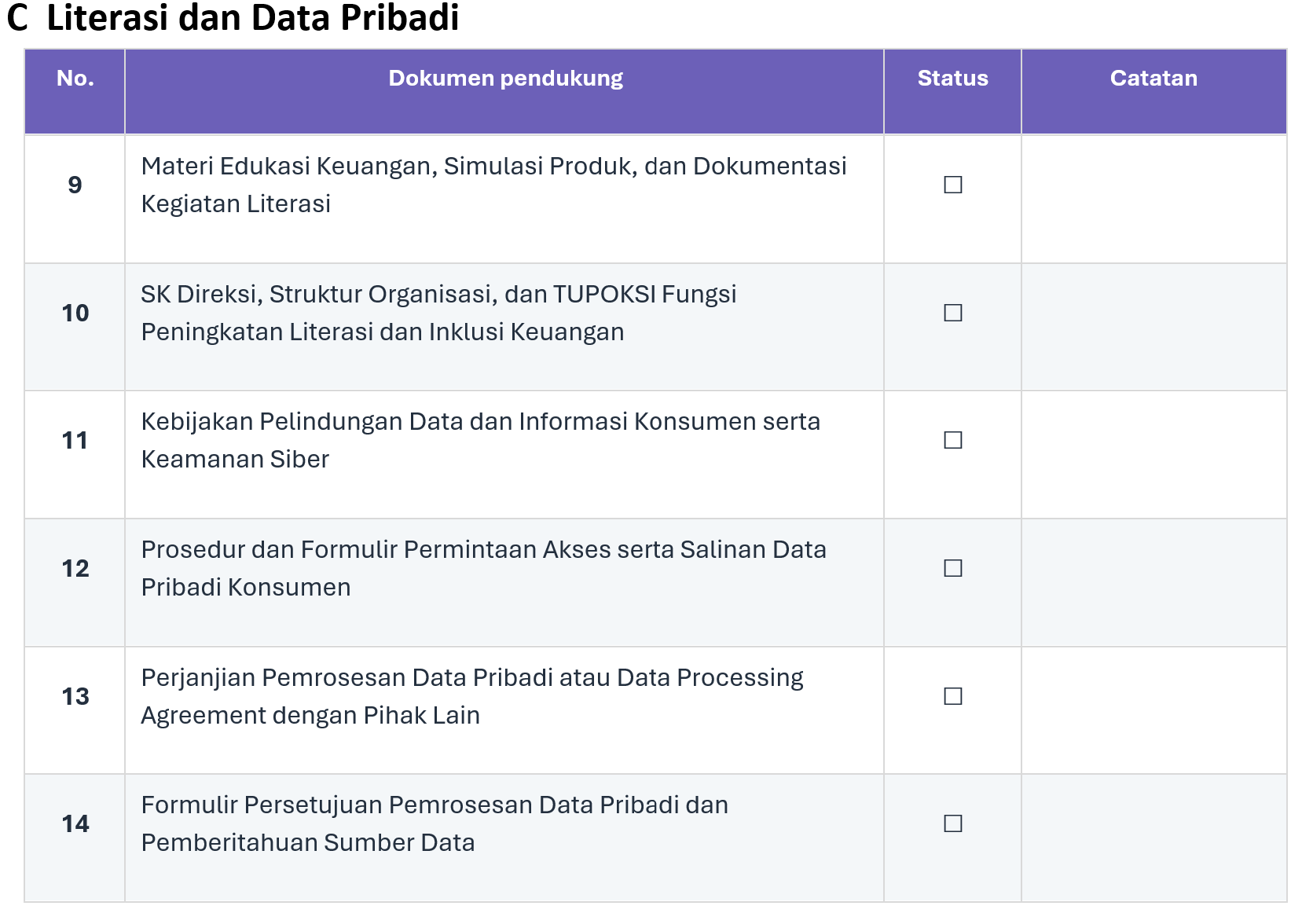
Task: Select the Catatan cell in row 12
Action: [x=1153, y=583]
